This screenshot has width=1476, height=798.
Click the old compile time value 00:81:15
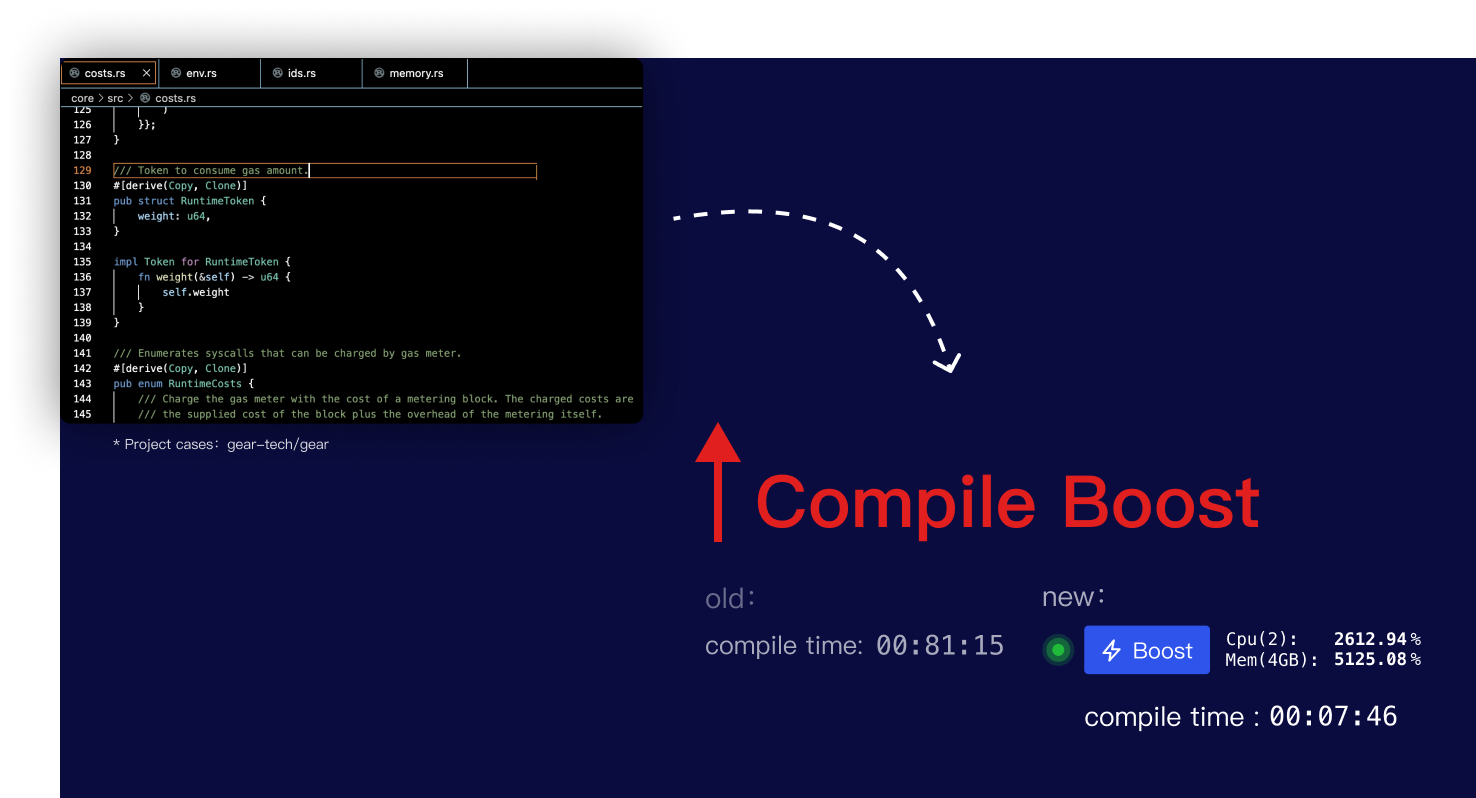tap(940, 645)
